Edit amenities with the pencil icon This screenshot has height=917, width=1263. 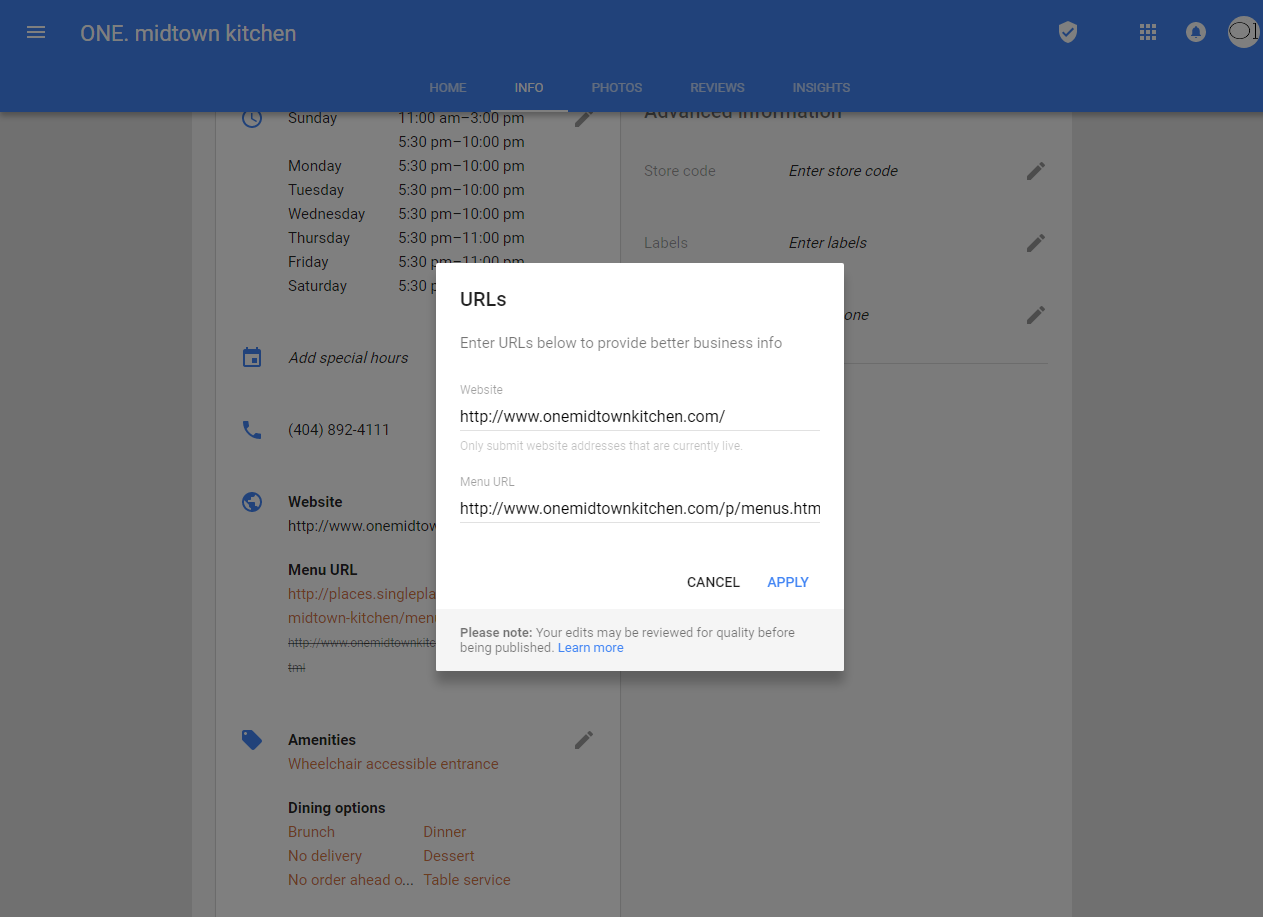584,740
